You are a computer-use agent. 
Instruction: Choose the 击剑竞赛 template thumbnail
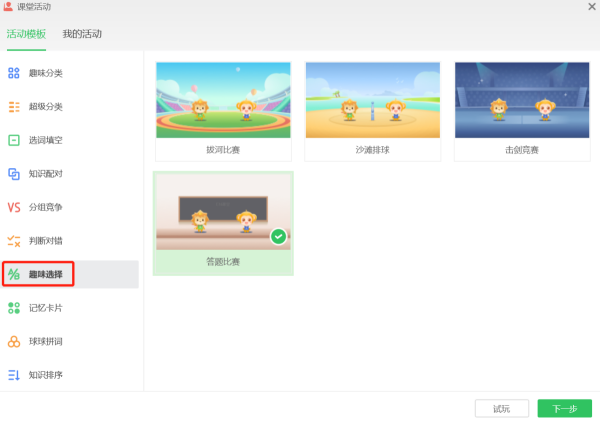click(x=522, y=100)
